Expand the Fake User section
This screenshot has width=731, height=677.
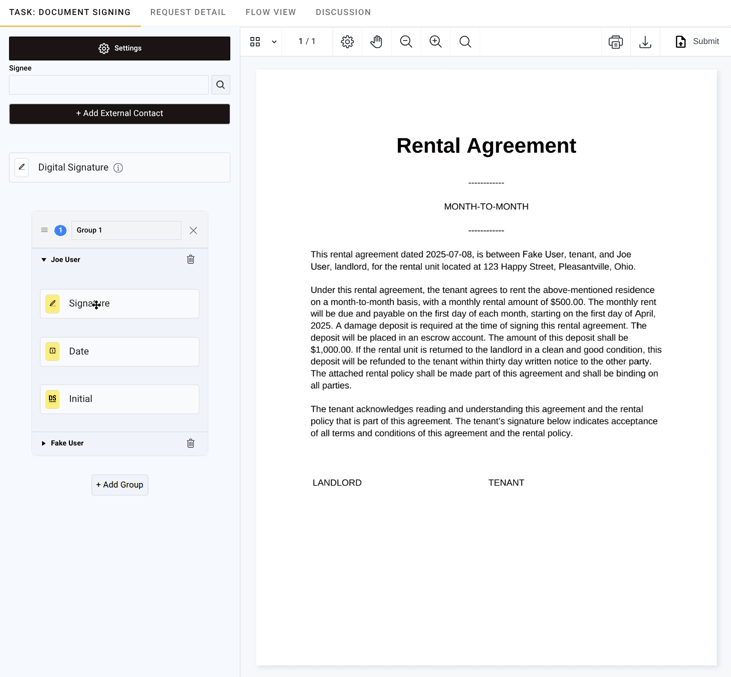tap(44, 443)
